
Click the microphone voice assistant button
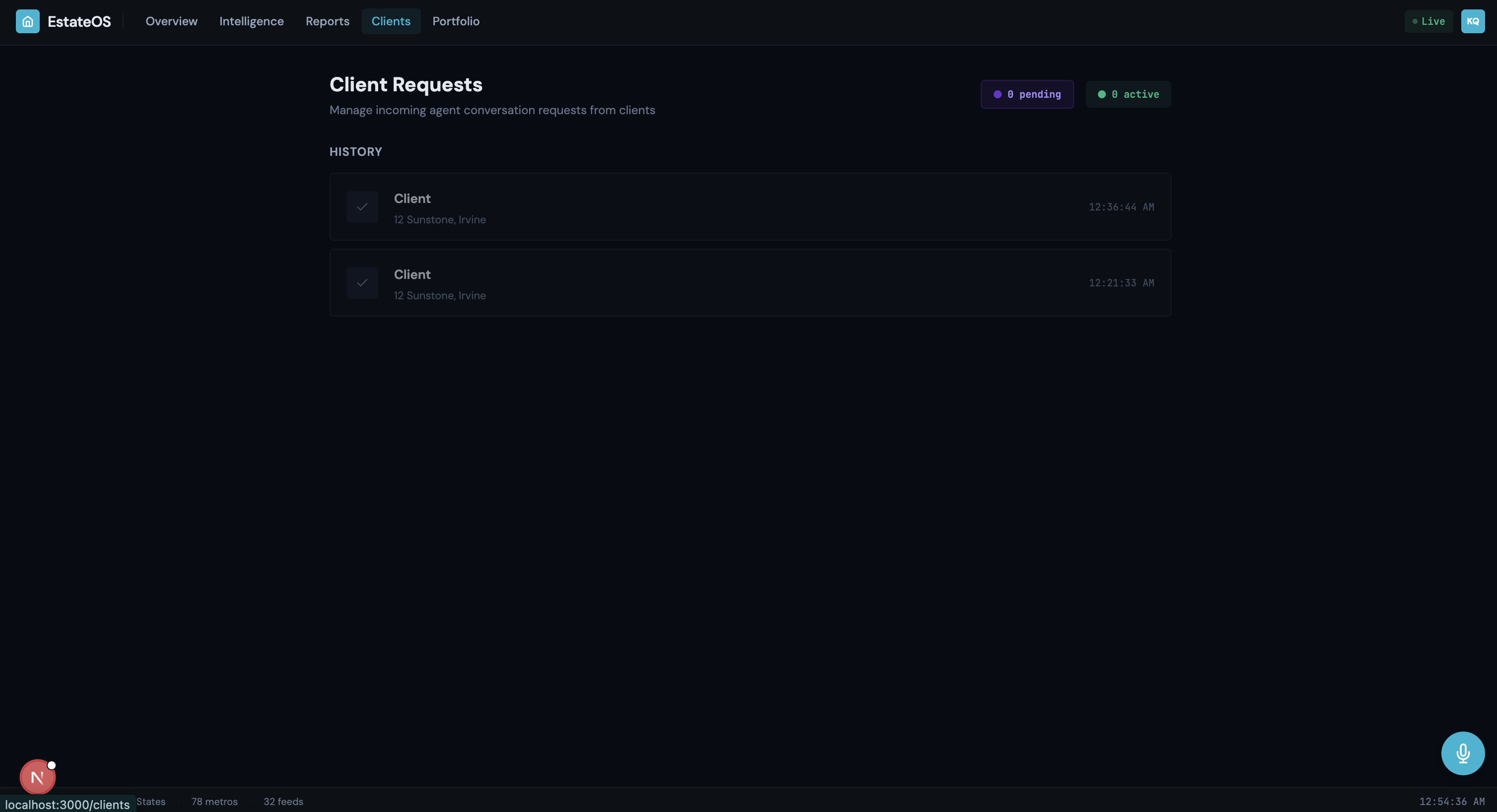tap(1462, 753)
